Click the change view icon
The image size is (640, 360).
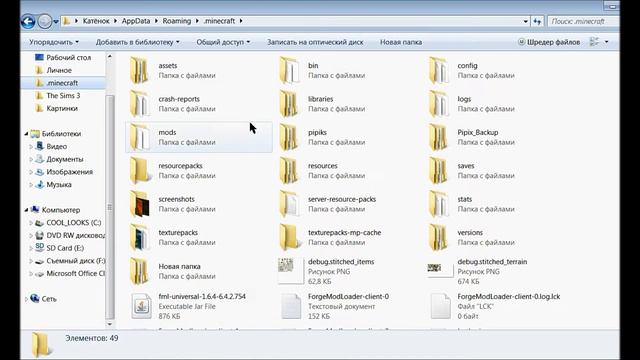[594, 42]
